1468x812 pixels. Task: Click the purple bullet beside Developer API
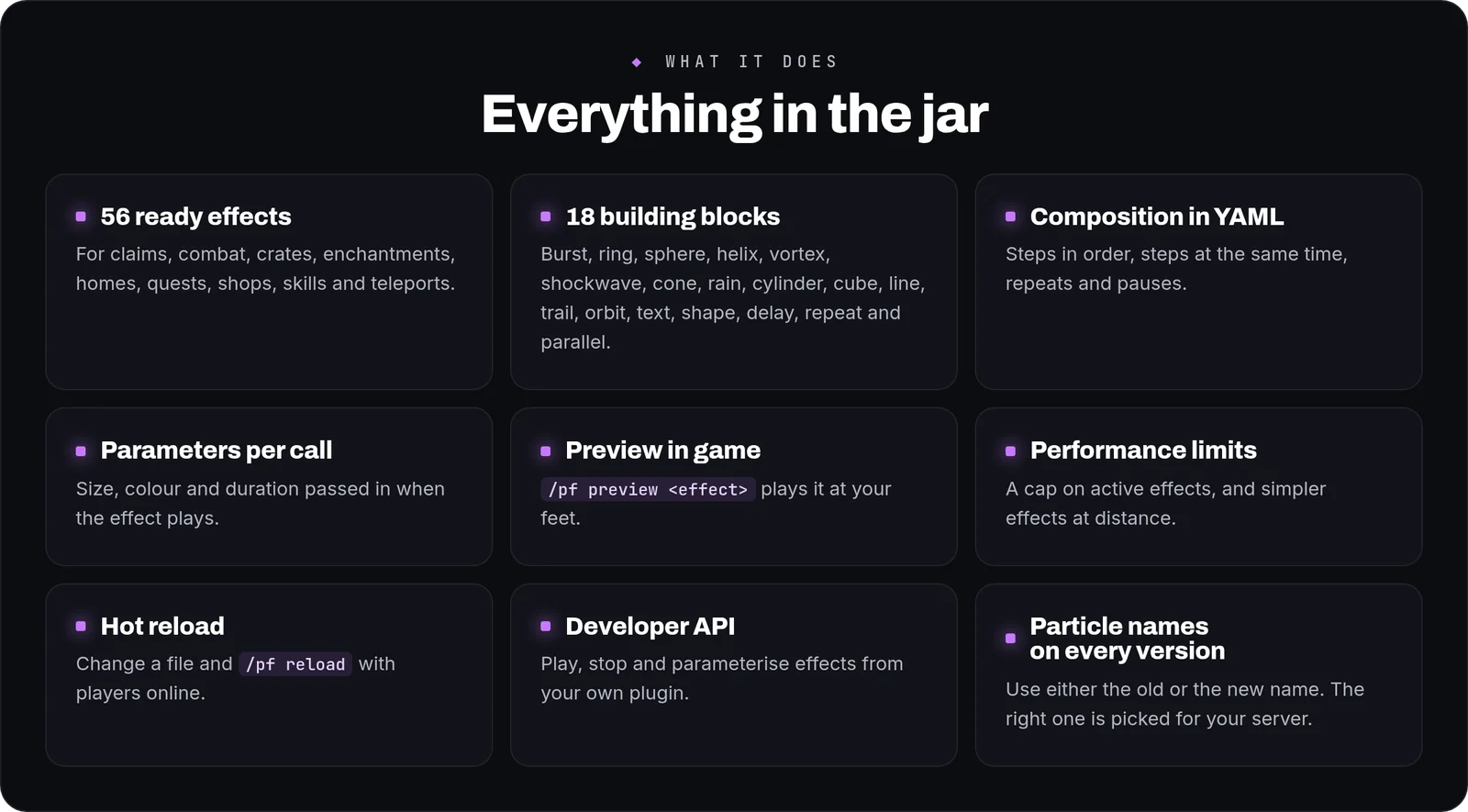click(x=546, y=626)
